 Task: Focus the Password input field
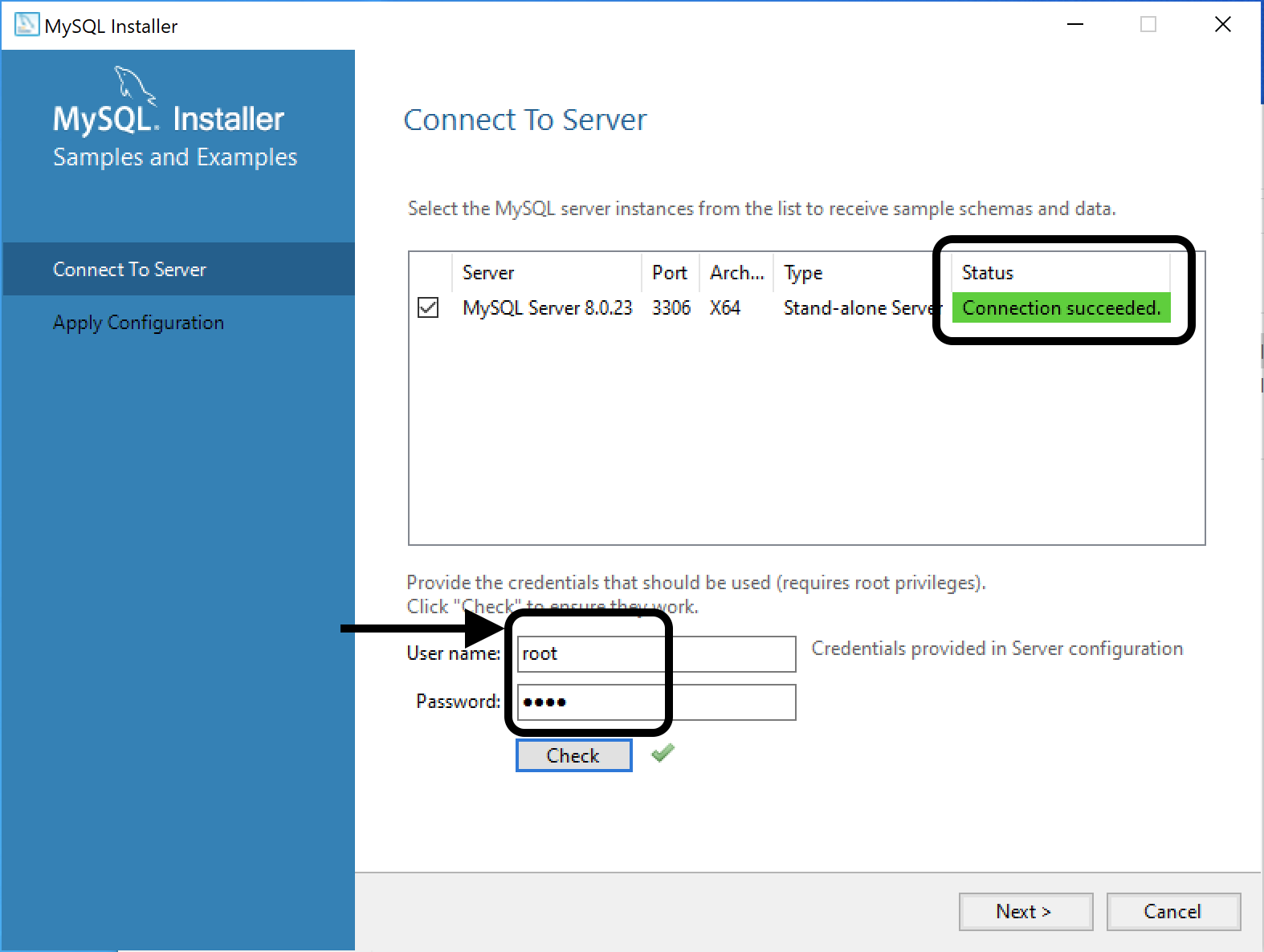656,702
